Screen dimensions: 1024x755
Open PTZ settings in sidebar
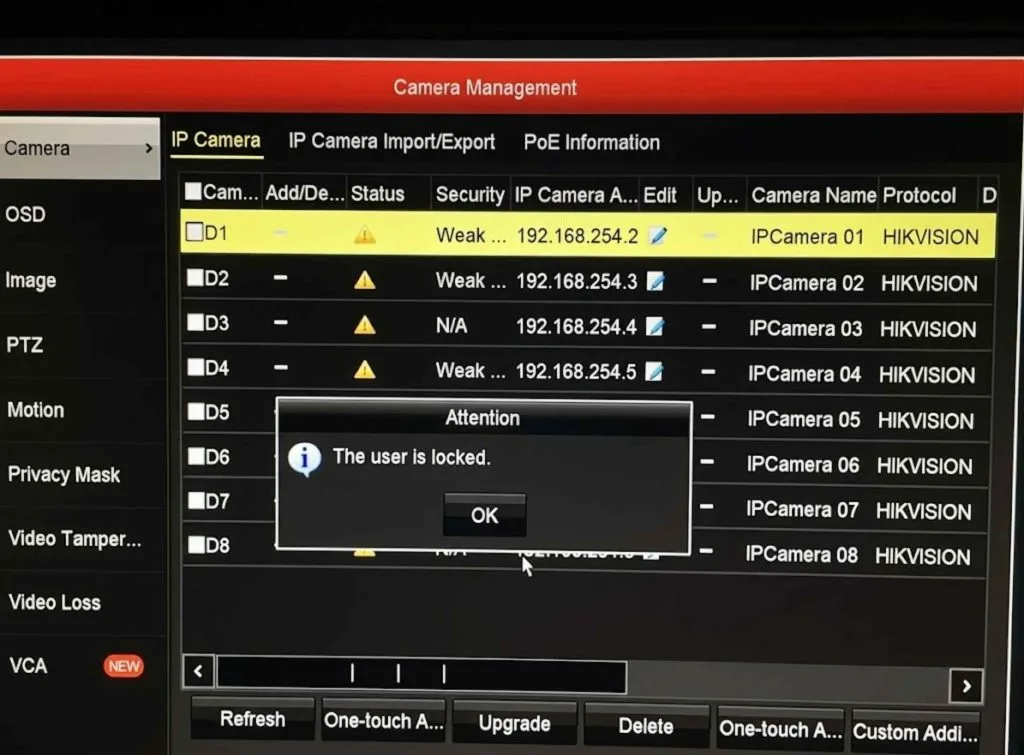(25, 344)
